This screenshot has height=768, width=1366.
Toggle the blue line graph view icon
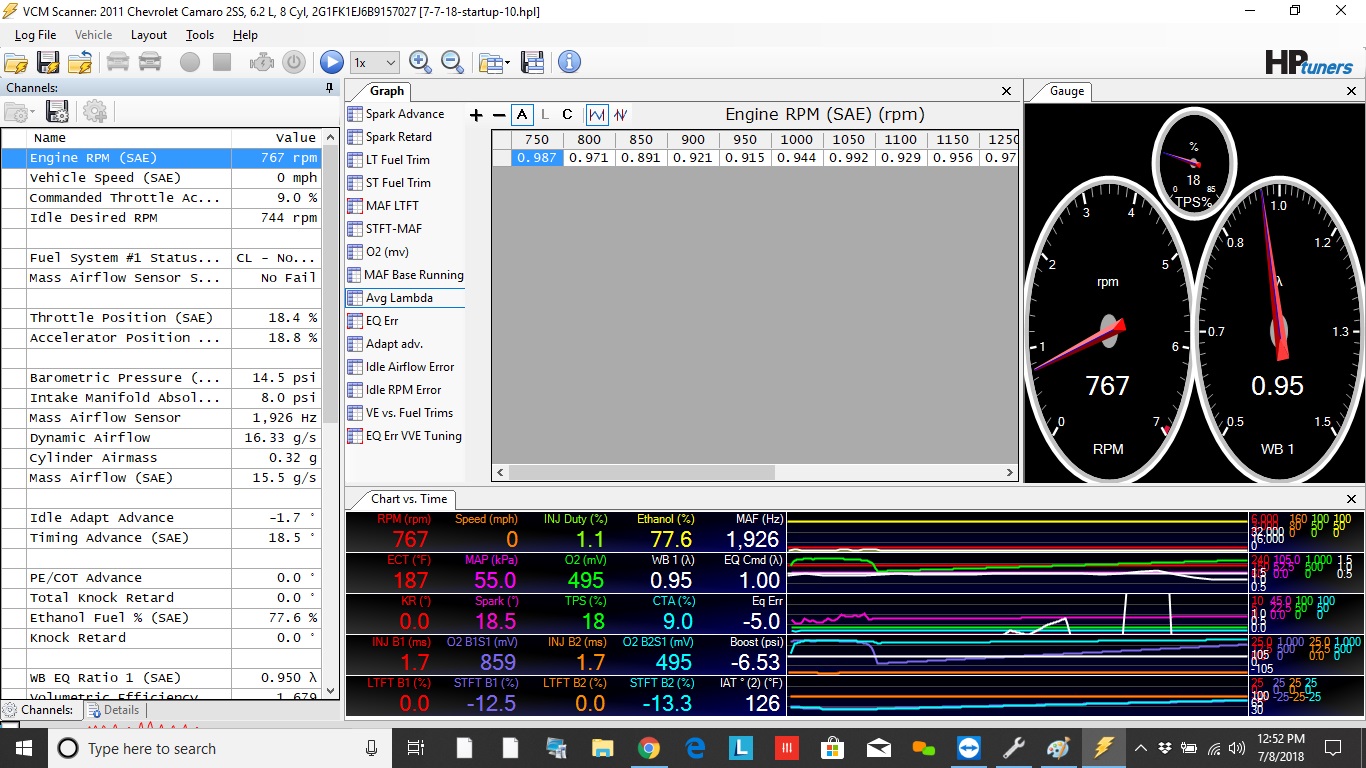pyautogui.click(x=596, y=115)
